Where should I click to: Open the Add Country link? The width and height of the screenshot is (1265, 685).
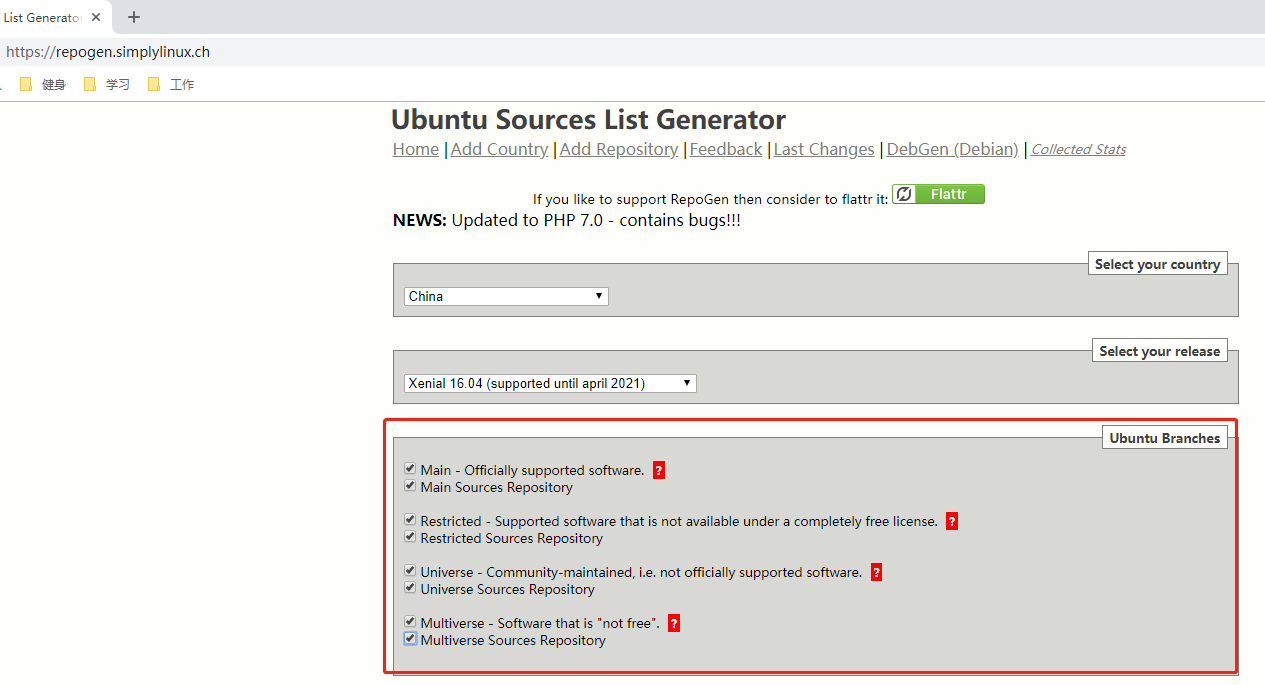click(x=499, y=149)
